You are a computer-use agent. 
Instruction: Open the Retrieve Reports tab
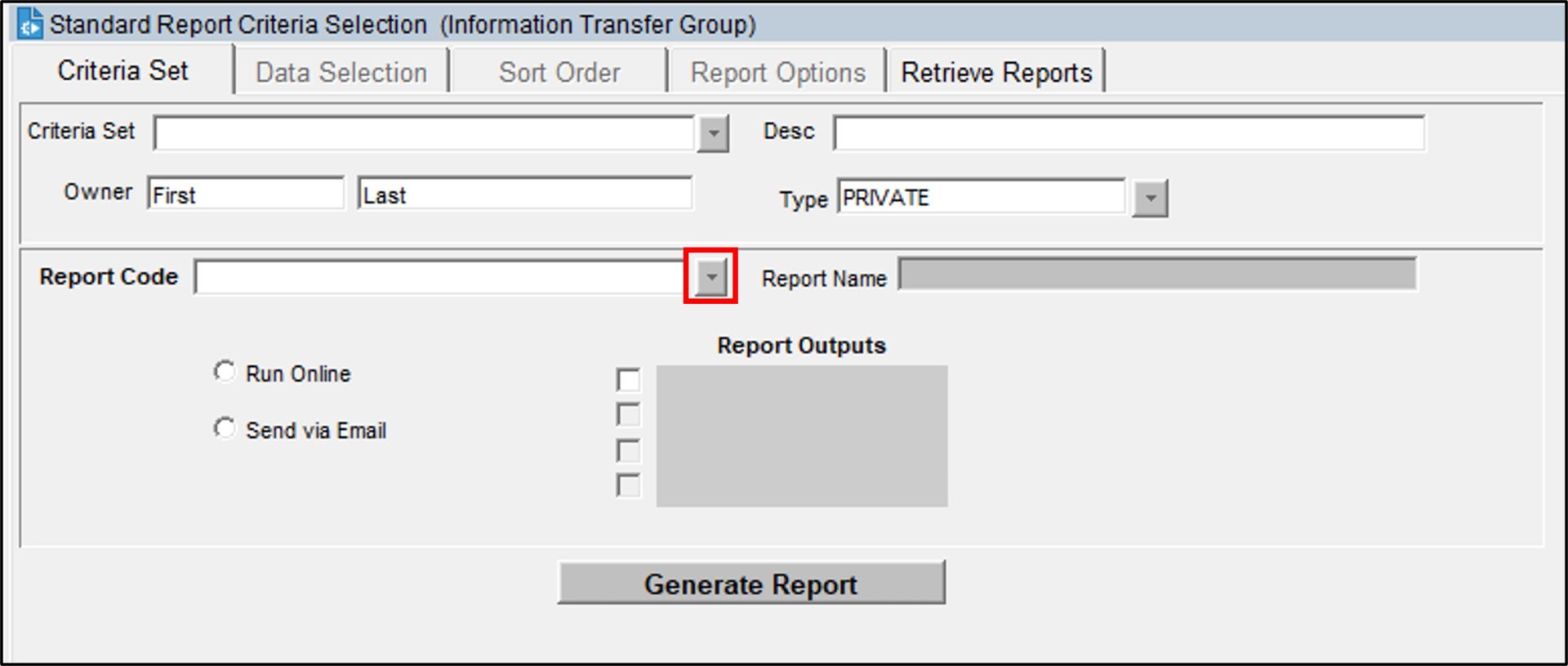996,73
